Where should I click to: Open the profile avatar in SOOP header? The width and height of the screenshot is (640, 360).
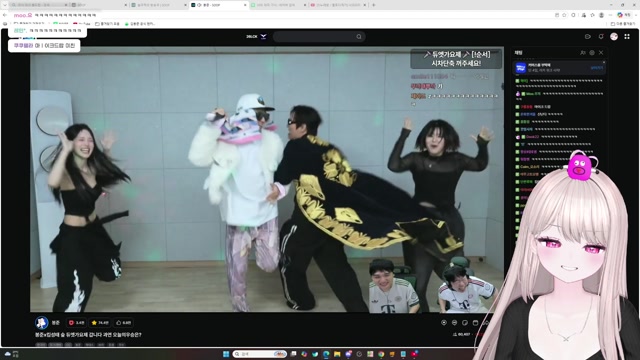(614, 37)
